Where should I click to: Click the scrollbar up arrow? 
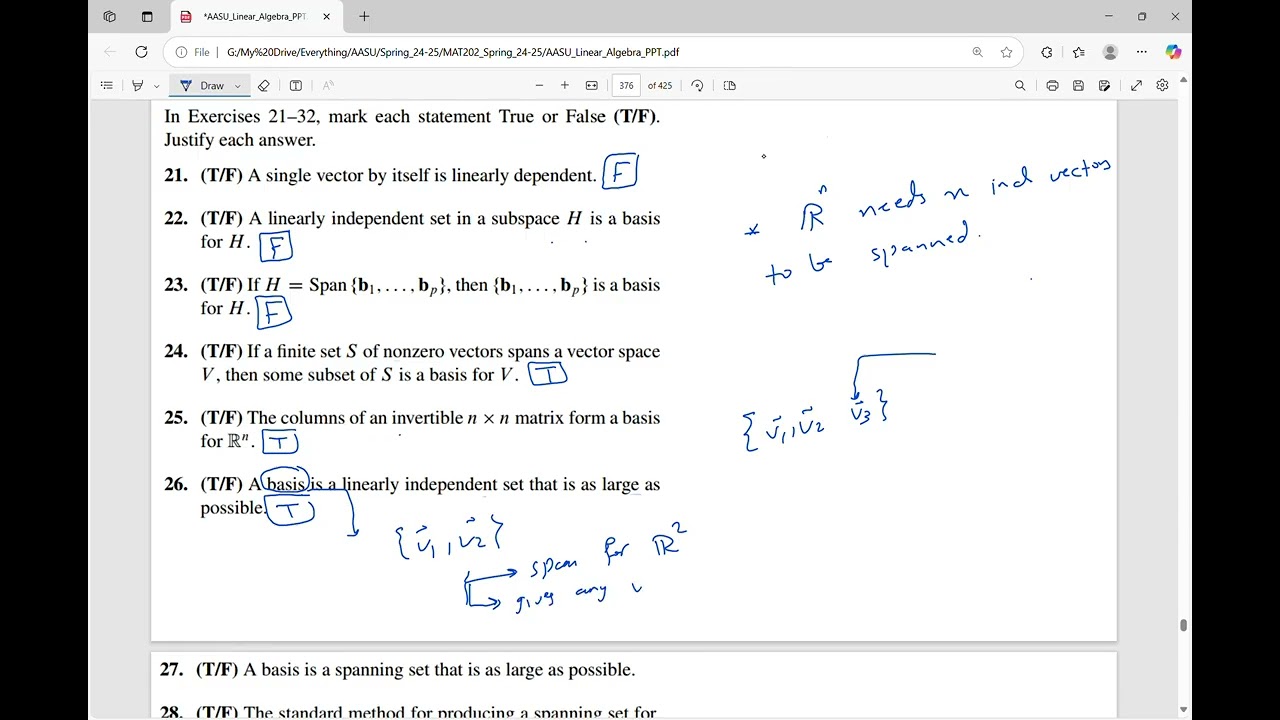(1184, 79)
